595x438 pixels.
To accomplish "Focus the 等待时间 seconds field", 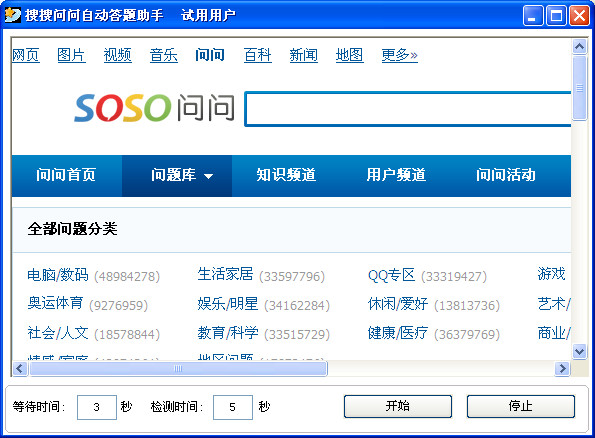I will [x=97, y=407].
